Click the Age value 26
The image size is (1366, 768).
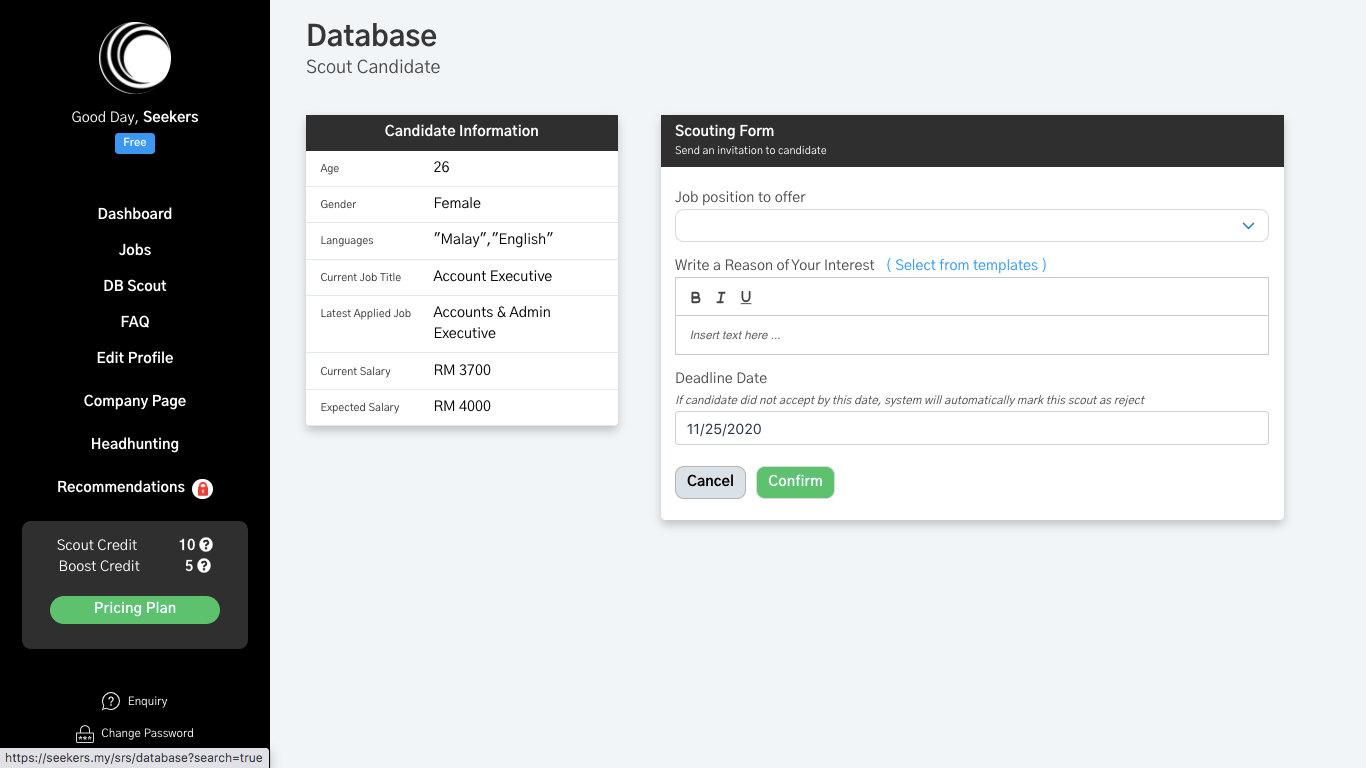click(442, 167)
